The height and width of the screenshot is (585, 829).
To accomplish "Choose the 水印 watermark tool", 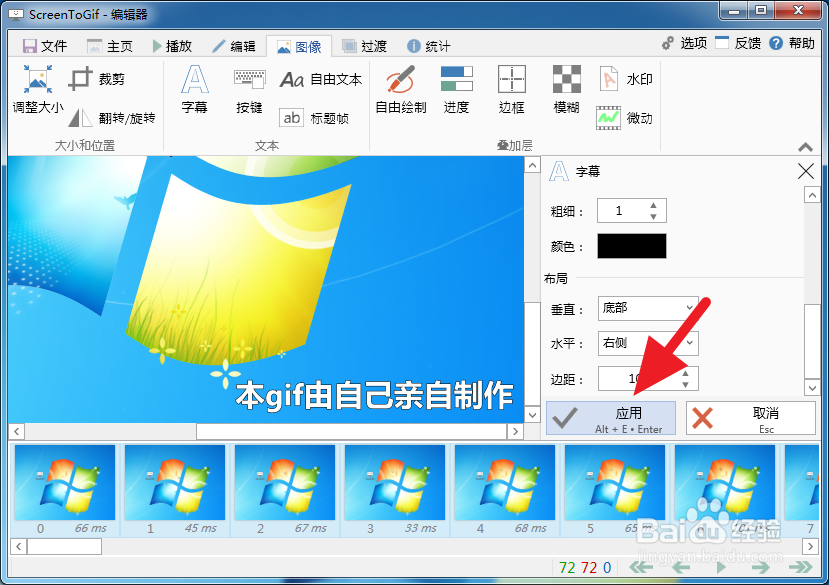I will point(625,79).
